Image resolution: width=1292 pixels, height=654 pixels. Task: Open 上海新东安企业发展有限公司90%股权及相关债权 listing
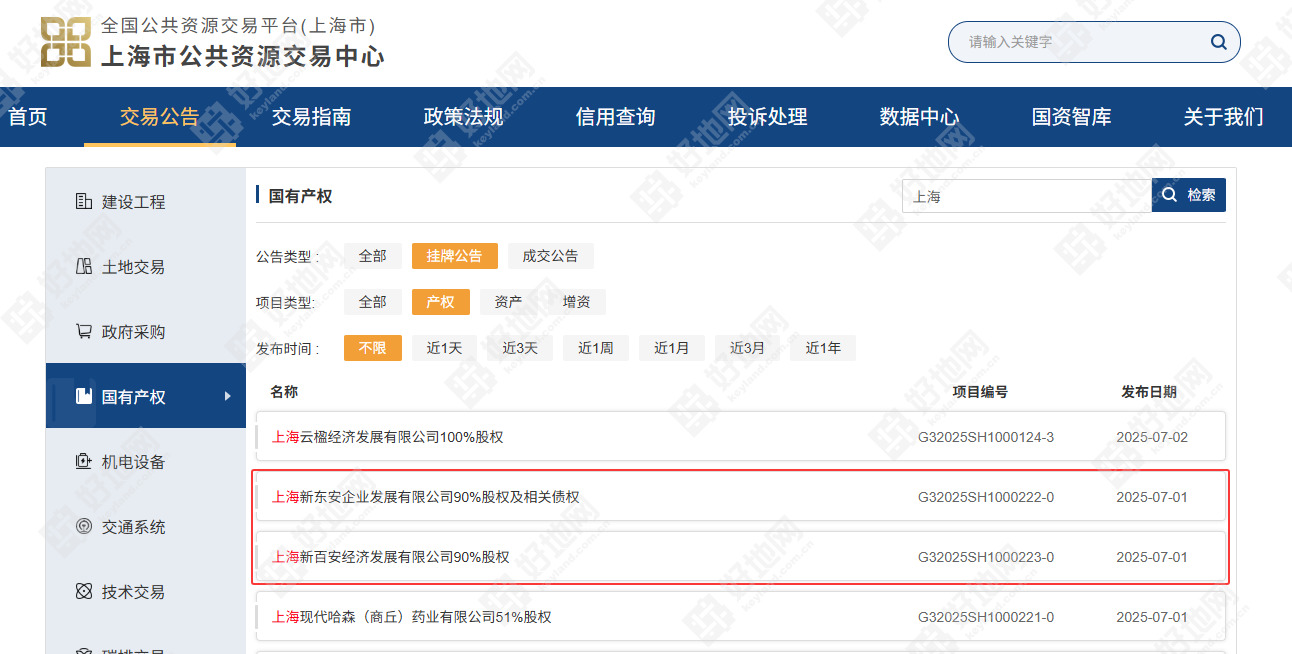[426, 497]
